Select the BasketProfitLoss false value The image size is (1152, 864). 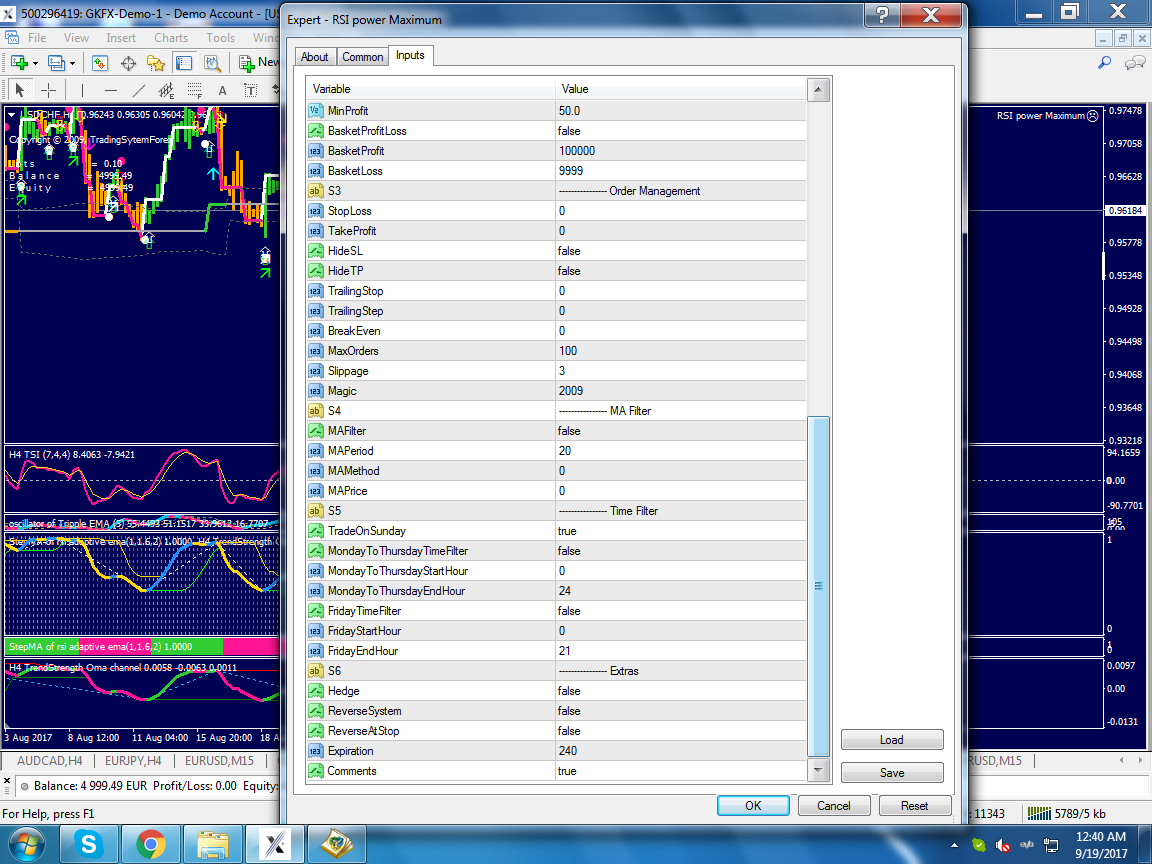680,131
